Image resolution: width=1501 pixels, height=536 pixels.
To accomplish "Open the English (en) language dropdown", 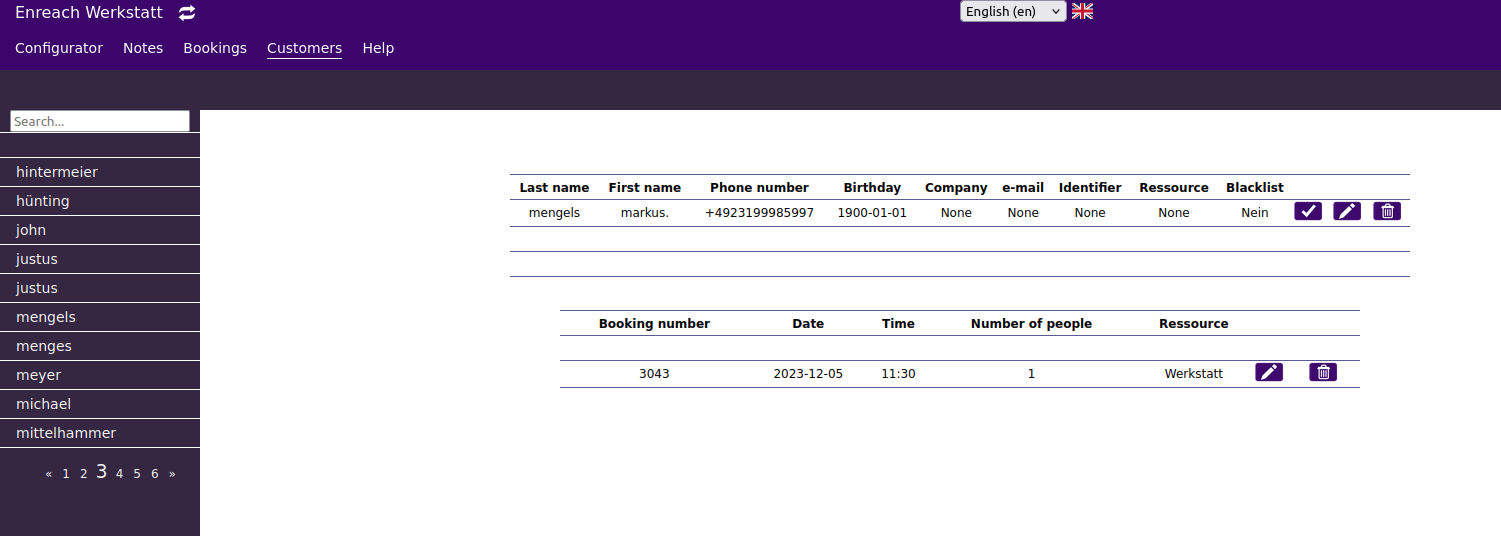I will pyautogui.click(x=1013, y=11).
